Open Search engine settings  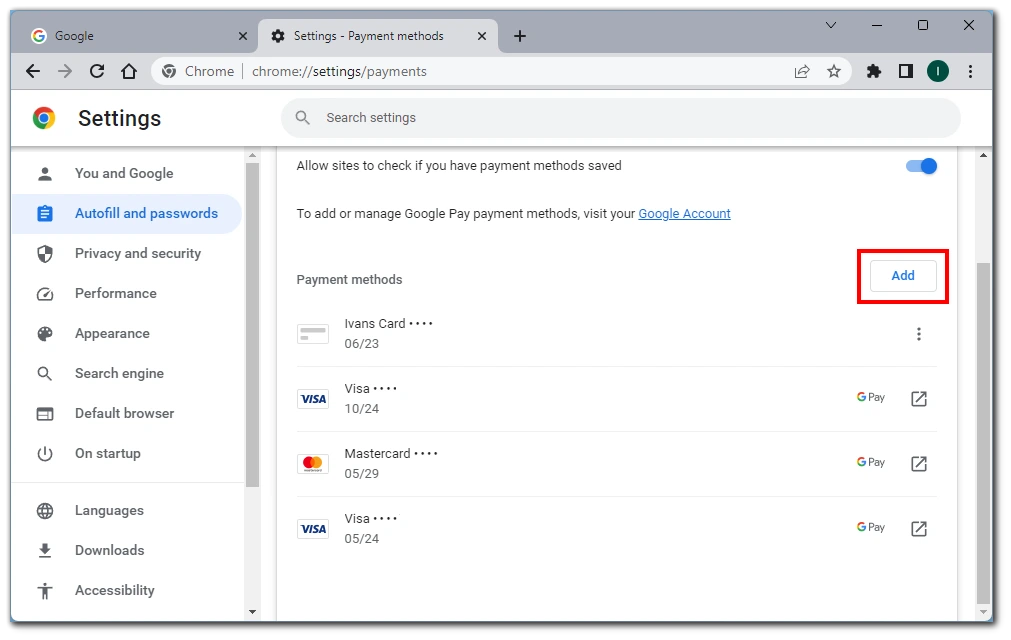click(x=127, y=373)
